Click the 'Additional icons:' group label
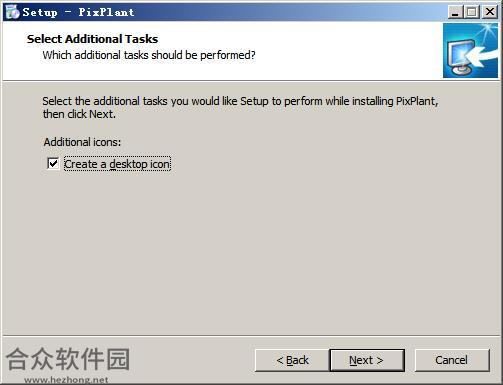 (x=82, y=142)
